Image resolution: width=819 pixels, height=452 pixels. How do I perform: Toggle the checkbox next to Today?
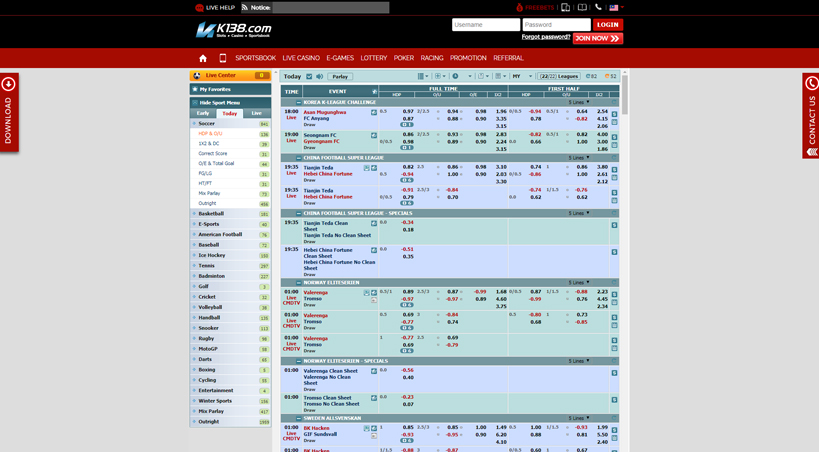pyautogui.click(x=309, y=76)
